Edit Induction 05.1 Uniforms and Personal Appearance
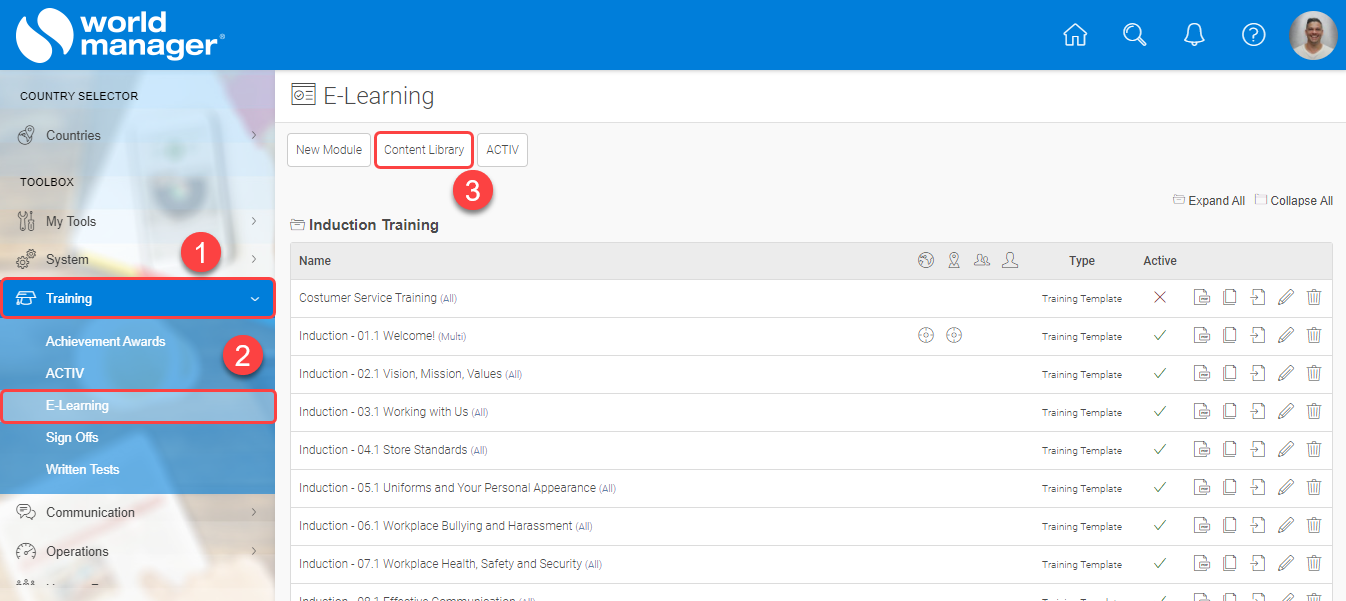The height and width of the screenshot is (601, 1346). 1286,487
